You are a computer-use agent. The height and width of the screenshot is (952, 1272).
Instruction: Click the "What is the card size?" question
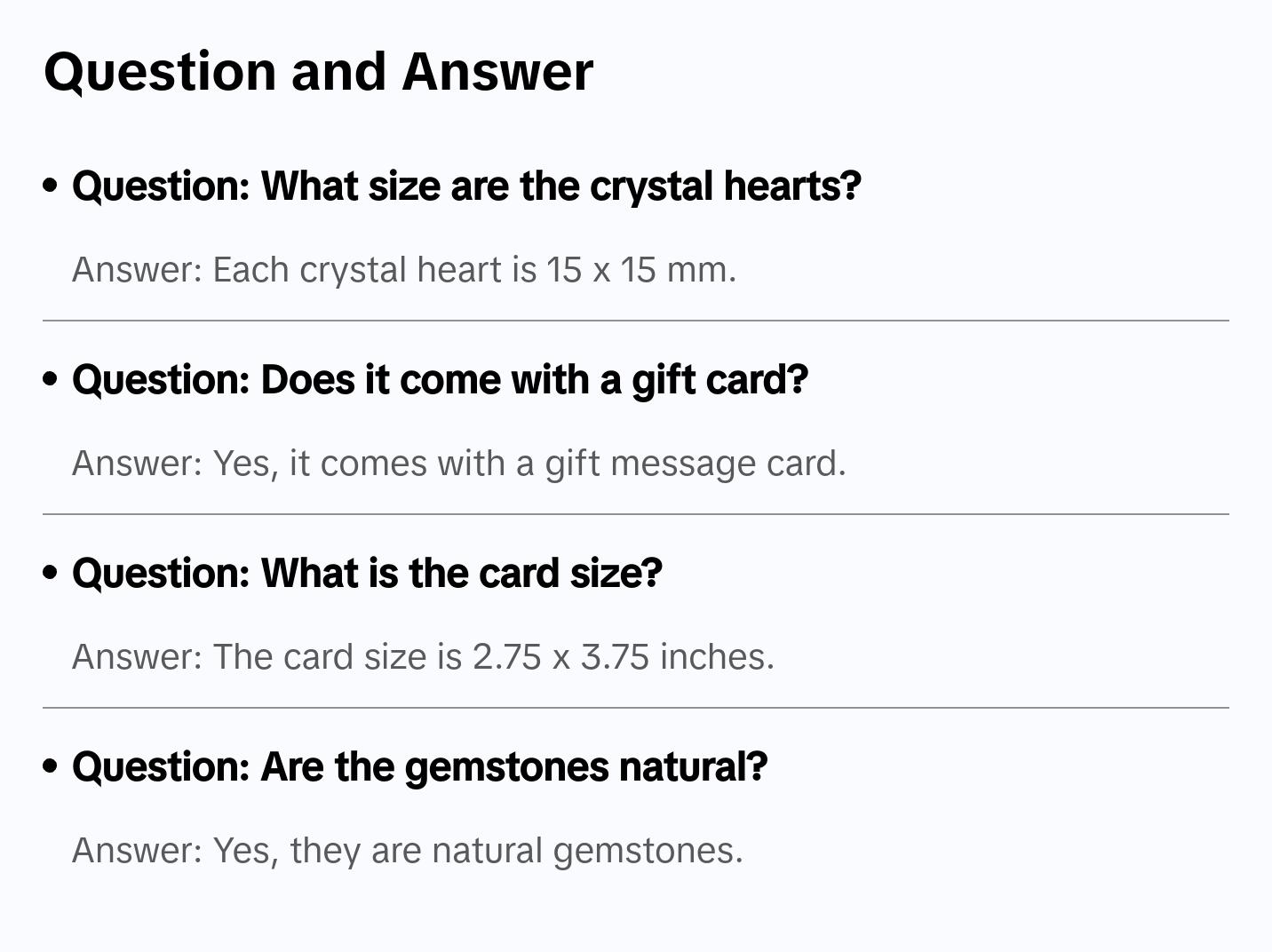367,573
